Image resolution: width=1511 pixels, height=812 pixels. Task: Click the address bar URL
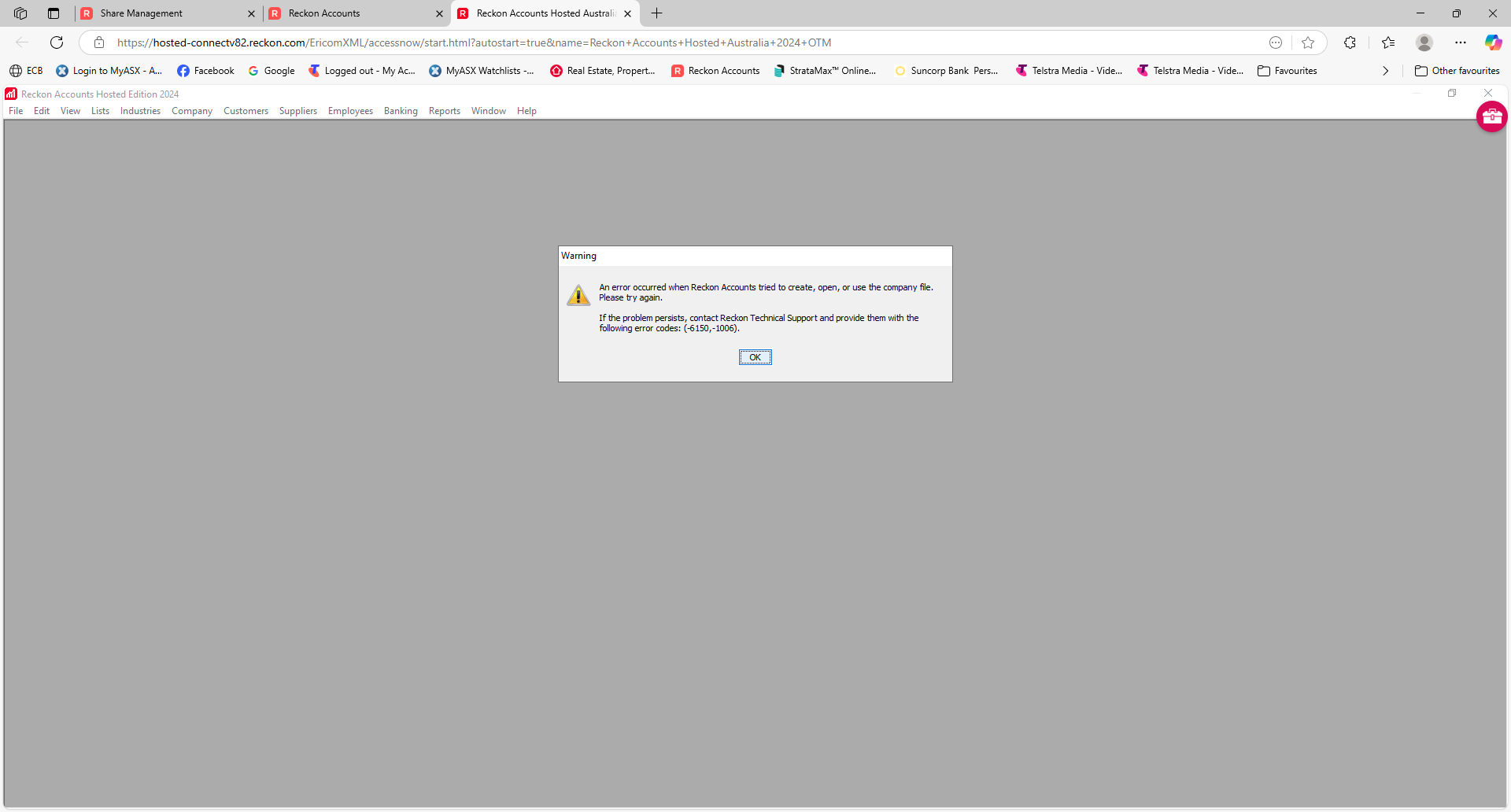click(474, 42)
